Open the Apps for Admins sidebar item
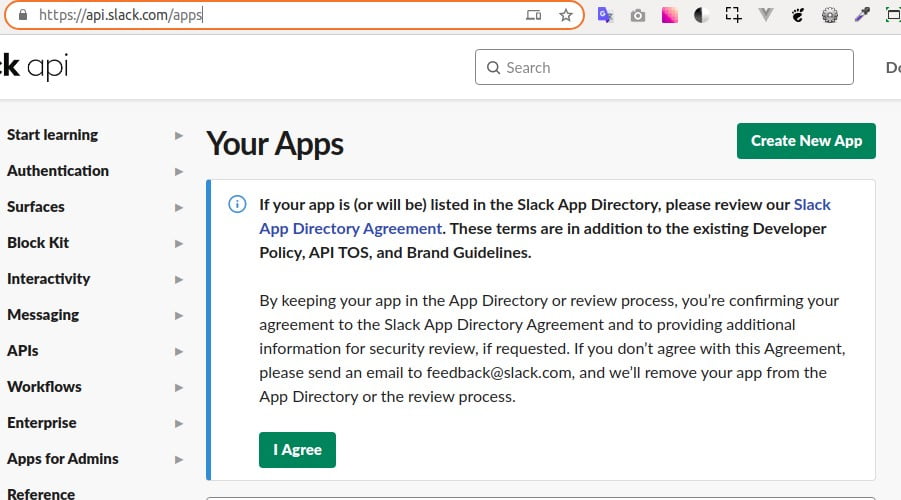The width and height of the screenshot is (901, 500). (63, 459)
